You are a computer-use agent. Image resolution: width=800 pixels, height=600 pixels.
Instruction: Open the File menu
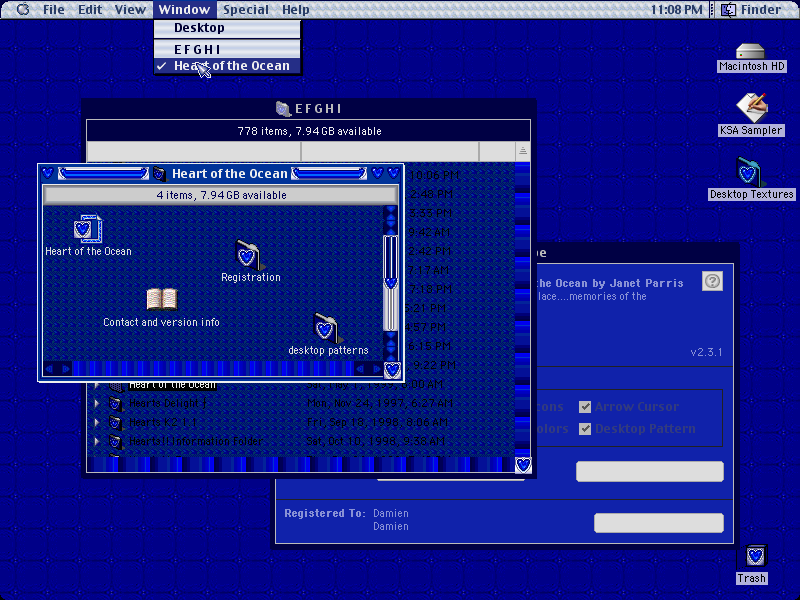(x=54, y=9)
